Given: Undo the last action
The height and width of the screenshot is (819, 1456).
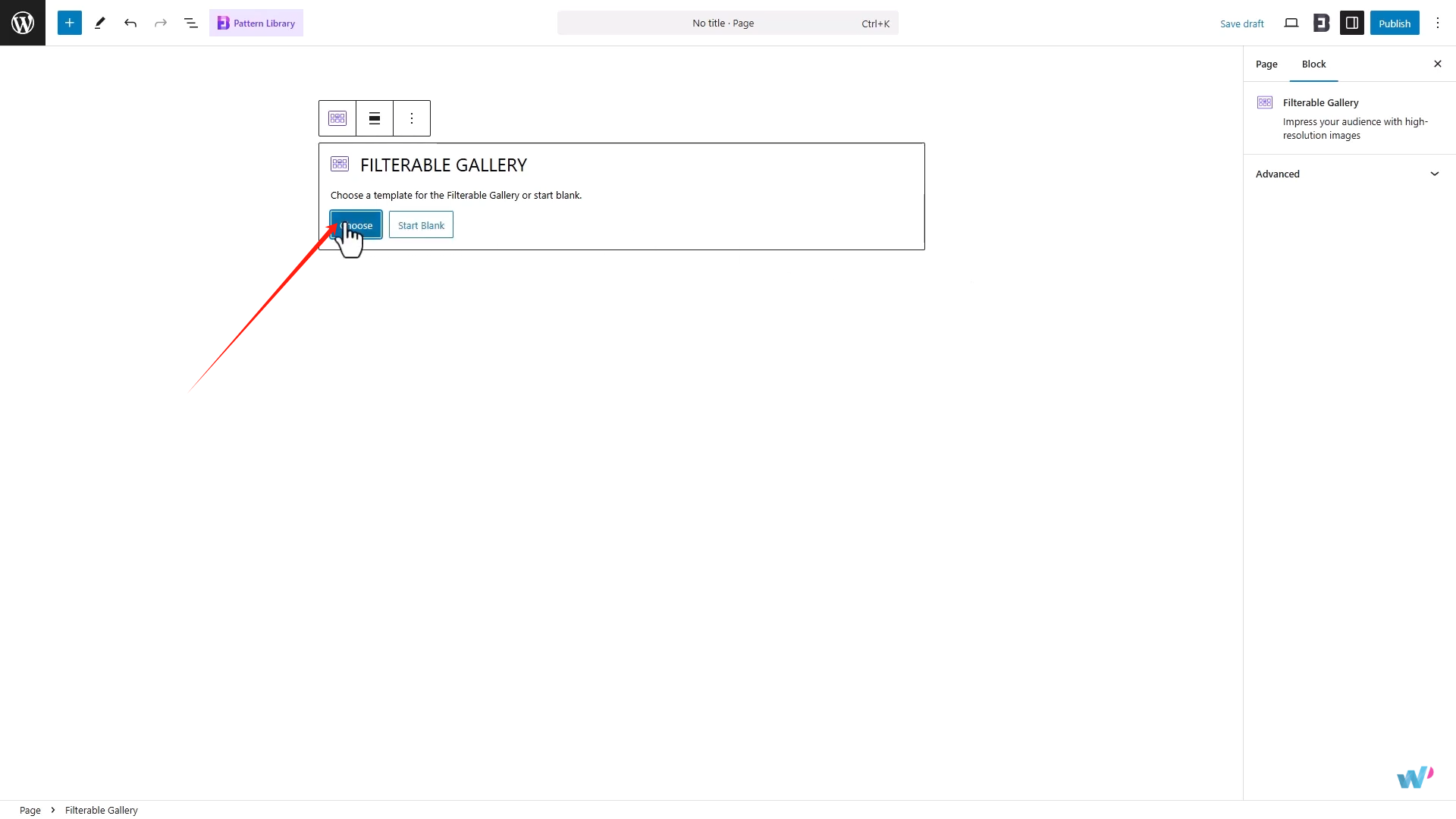Looking at the screenshot, I should pos(130,23).
